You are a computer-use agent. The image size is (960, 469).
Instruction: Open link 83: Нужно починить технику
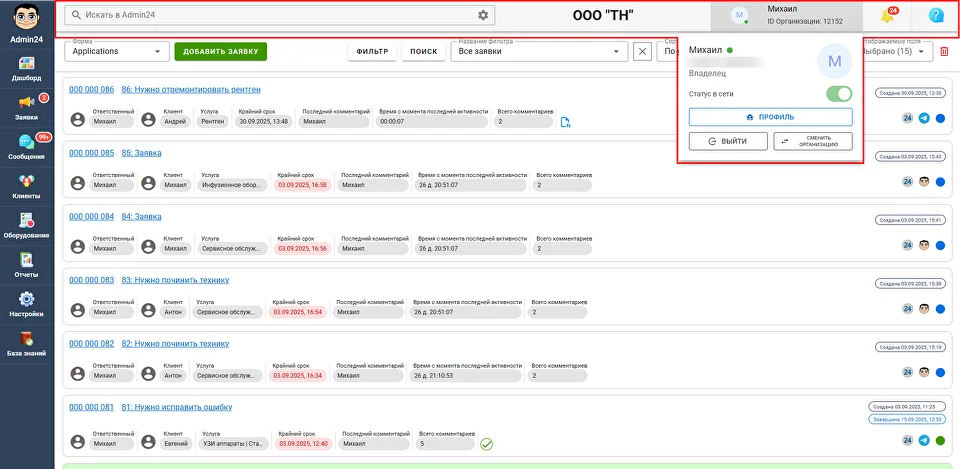pyautogui.click(x=175, y=280)
